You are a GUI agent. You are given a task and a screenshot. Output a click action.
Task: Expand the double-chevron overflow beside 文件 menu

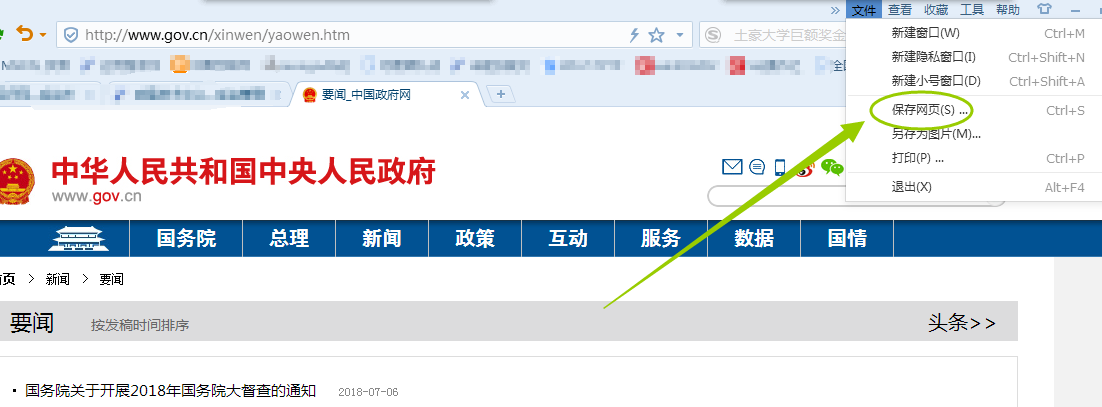tap(835, 10)
